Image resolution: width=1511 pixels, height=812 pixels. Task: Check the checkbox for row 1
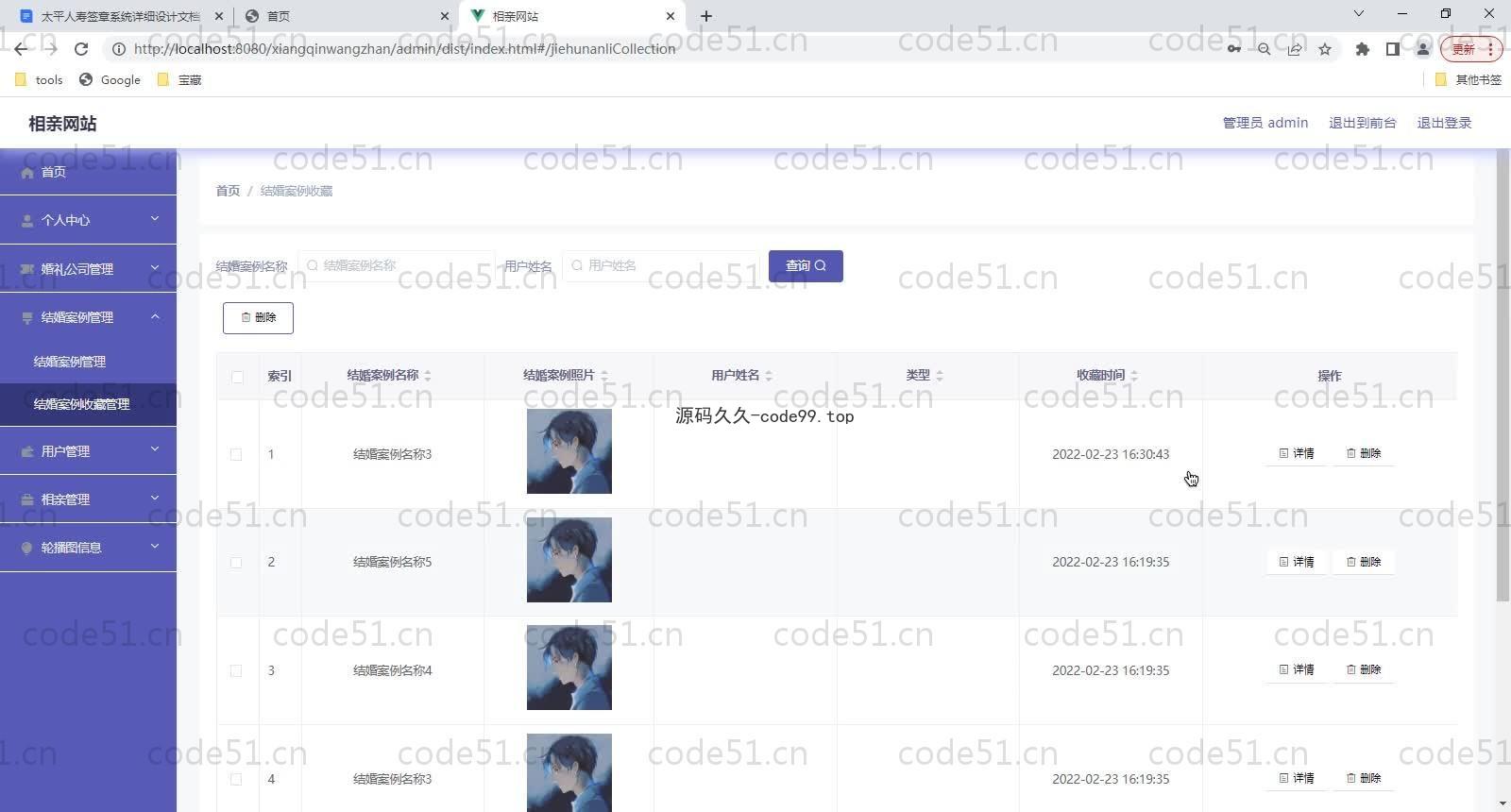[236, 454]
